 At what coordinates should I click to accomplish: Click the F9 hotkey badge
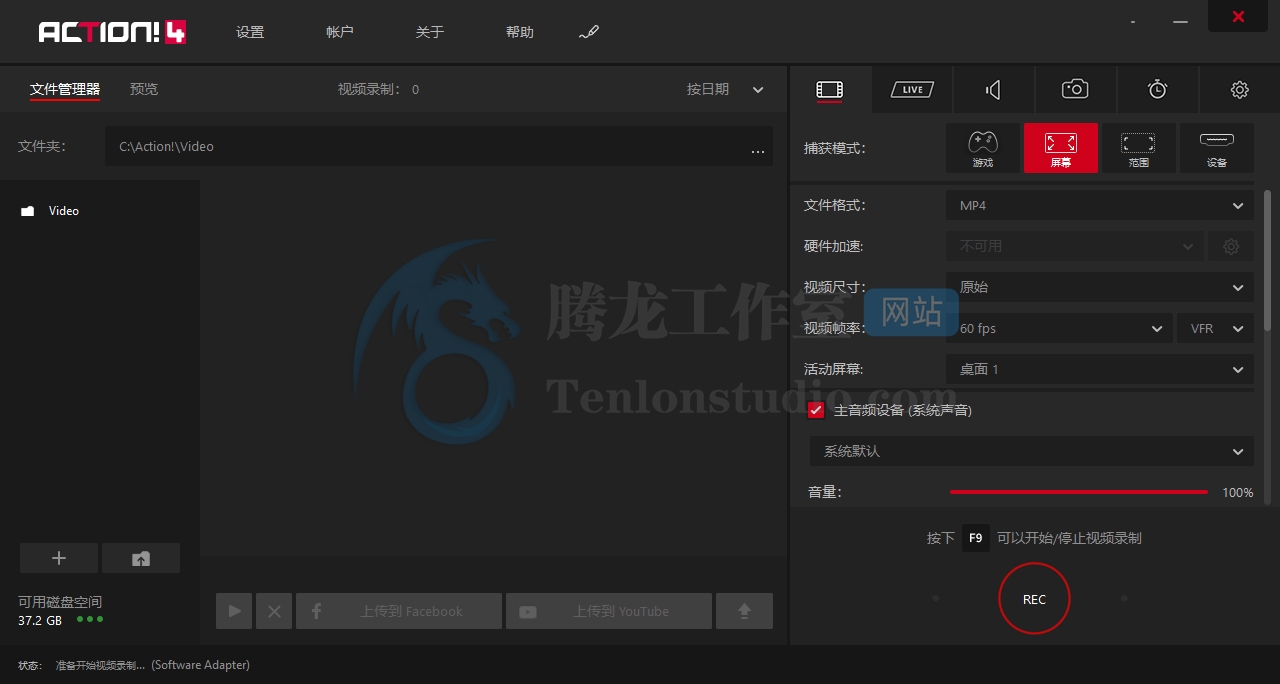tap(976, 538)
